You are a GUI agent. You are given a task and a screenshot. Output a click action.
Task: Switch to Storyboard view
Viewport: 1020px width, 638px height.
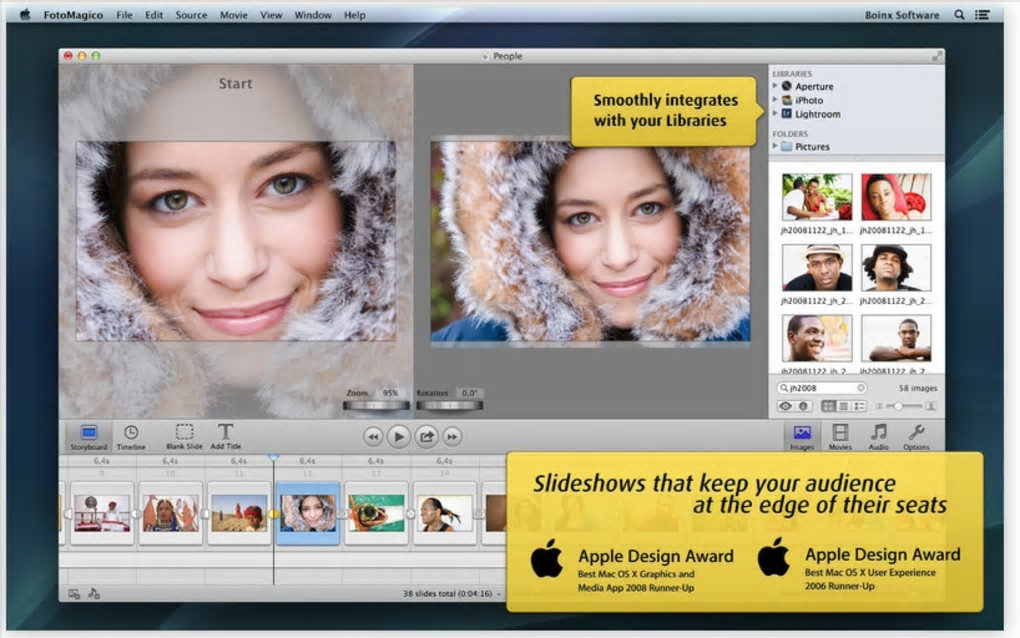point(88,437)
